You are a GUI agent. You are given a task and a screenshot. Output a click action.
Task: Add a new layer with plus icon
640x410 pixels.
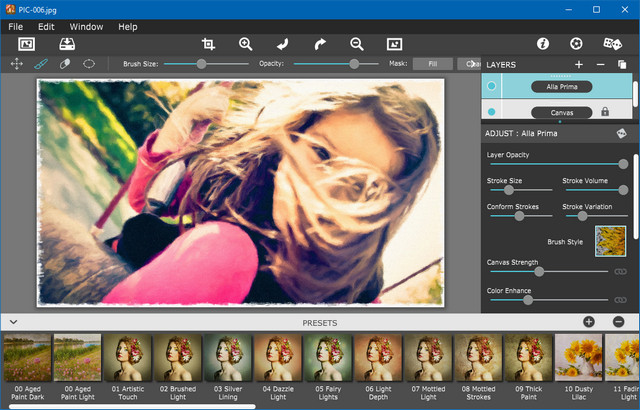[578, 64]
